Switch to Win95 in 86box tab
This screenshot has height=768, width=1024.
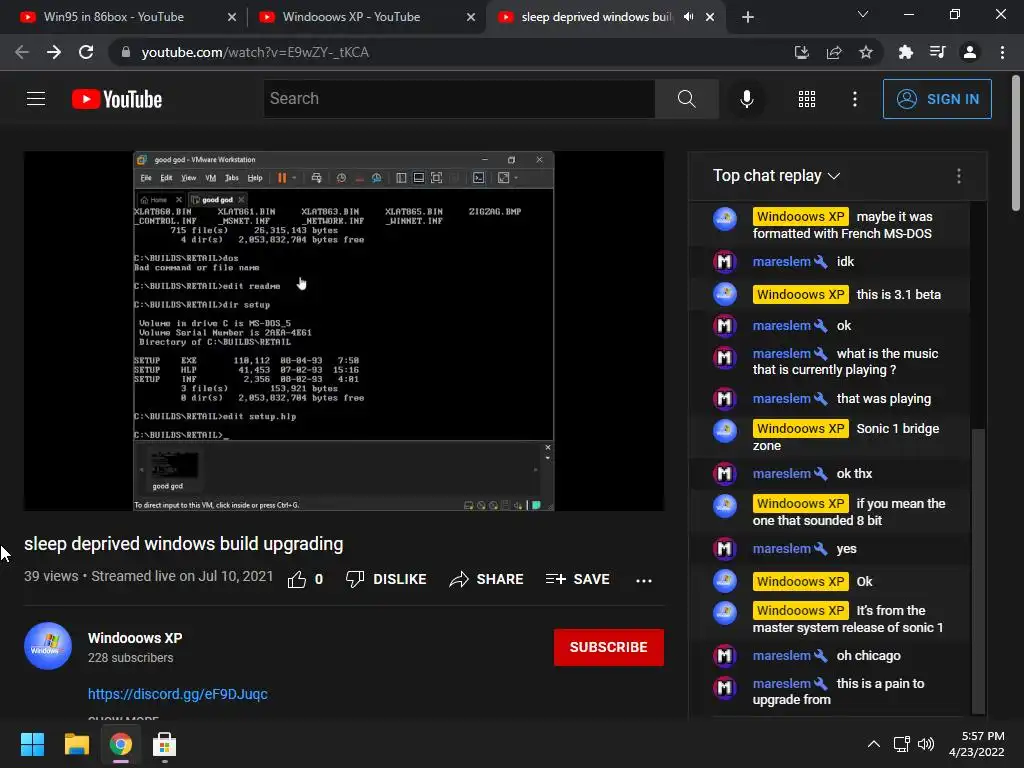(124, 17)
